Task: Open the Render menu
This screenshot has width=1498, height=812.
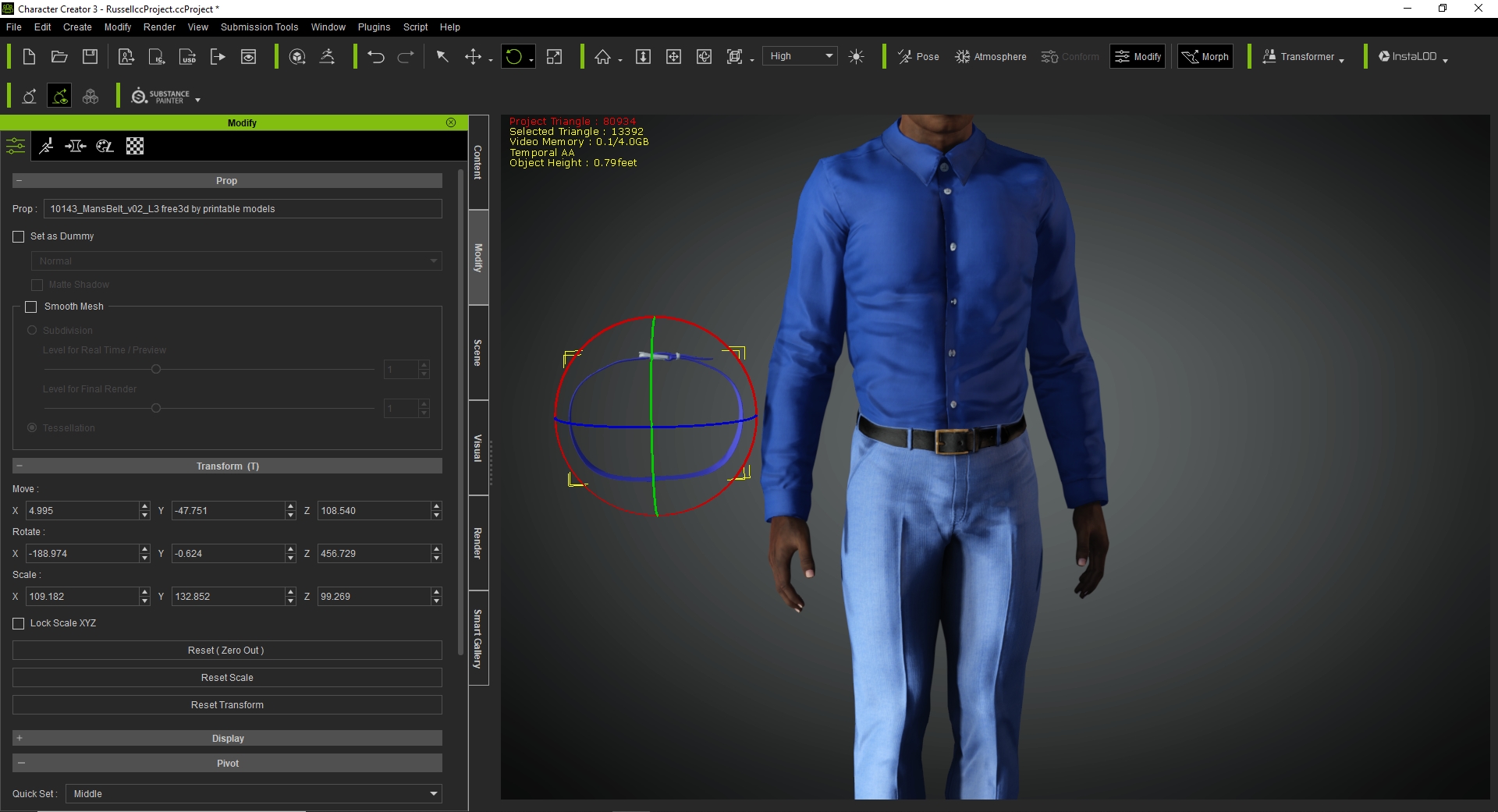Action: click(159, 27)
